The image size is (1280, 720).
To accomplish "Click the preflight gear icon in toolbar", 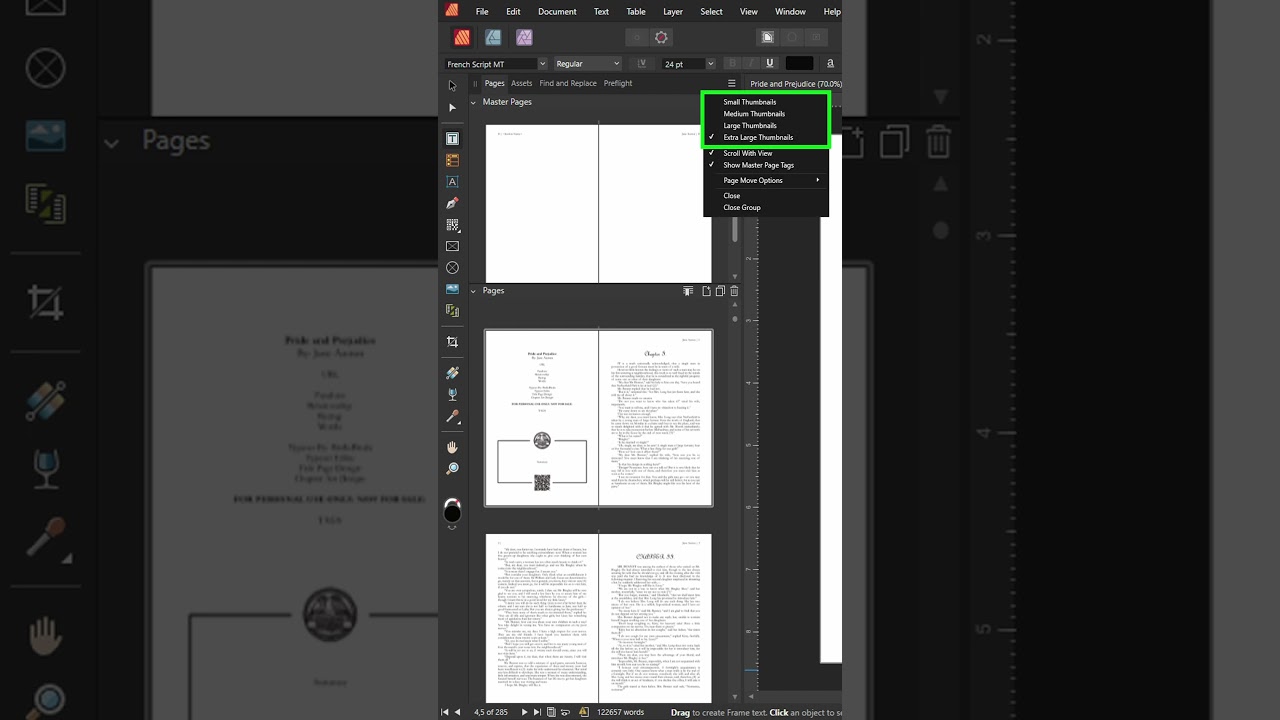I will click(x=661, y=37).
